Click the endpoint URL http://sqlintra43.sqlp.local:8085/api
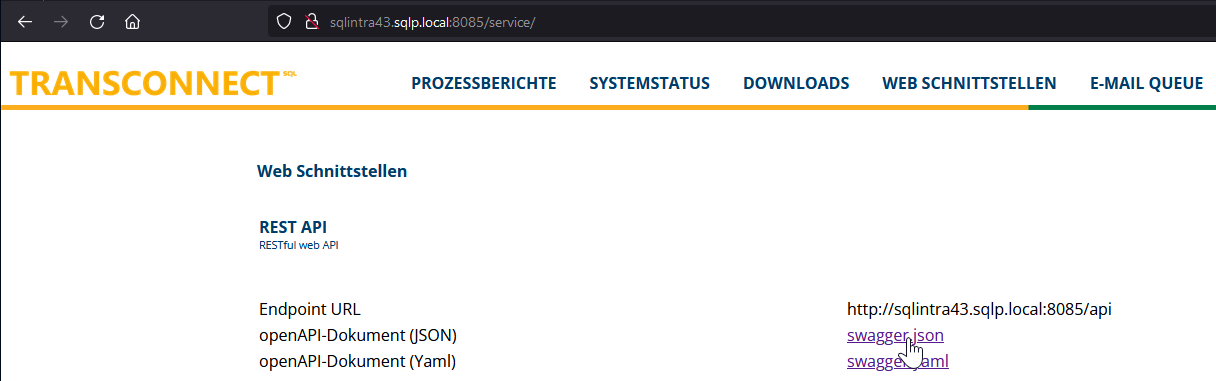The image size is (1216, 381). pyautogui.click(x=979, y=309)
